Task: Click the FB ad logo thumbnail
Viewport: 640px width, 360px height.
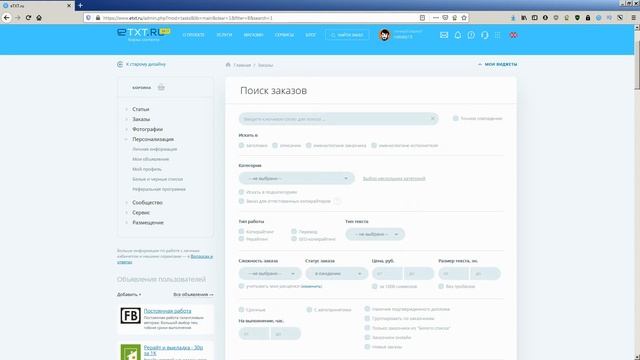Action: tap(130, 316)
